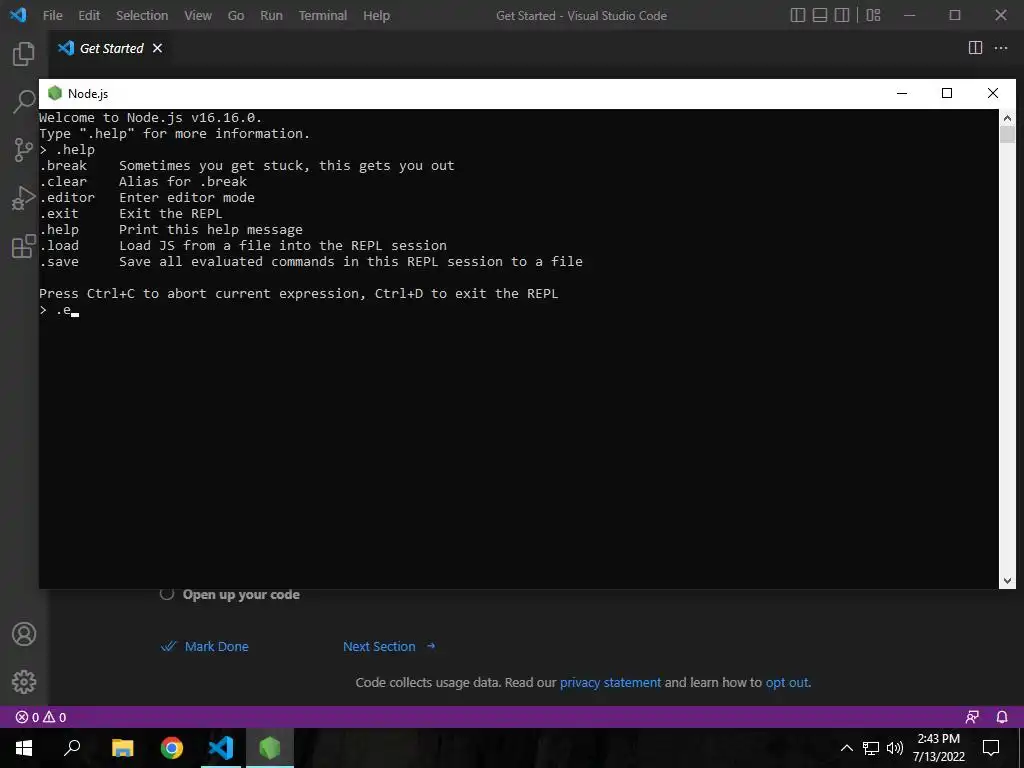Screen dimensions: 1024x768
Task: Open the Edit menu
Action: click(x=89, y=15)
